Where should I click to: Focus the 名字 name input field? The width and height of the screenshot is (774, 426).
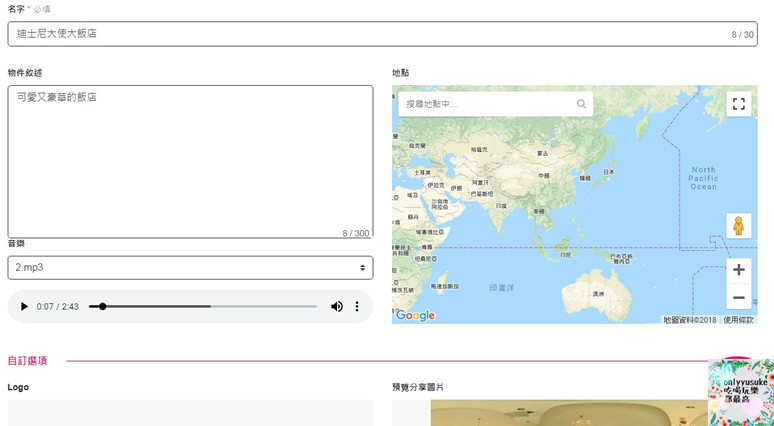(x=383, y=34)
